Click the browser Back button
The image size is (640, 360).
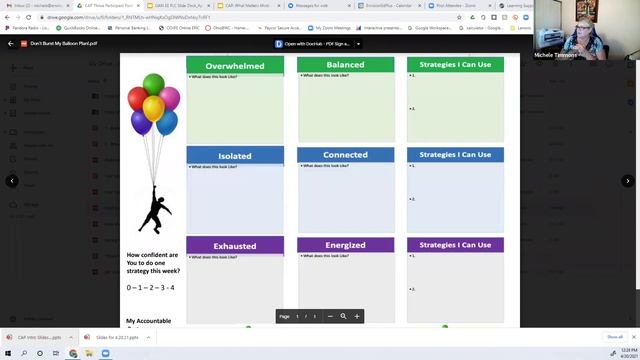[x=7, y=18]
